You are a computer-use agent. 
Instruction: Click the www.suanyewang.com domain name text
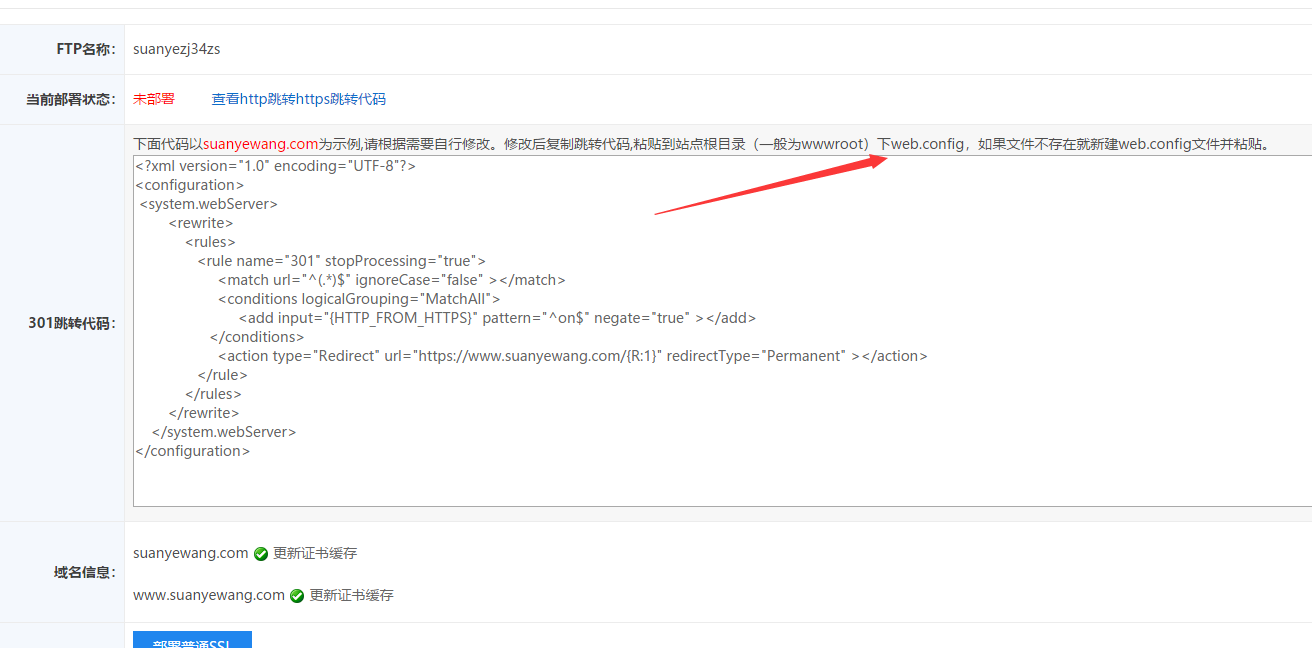coord(209,595)
